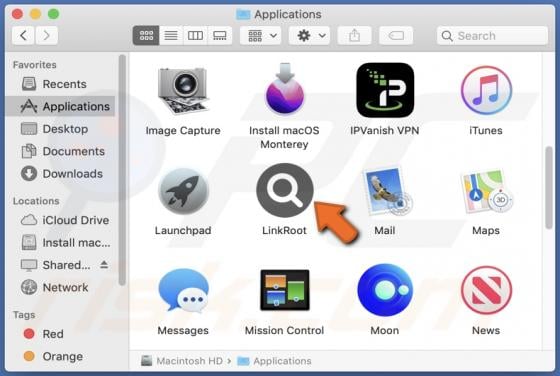This screenshot has height=376, width=560.
Task: Open Desktop in the sidebar
Action: click(61, 129)
